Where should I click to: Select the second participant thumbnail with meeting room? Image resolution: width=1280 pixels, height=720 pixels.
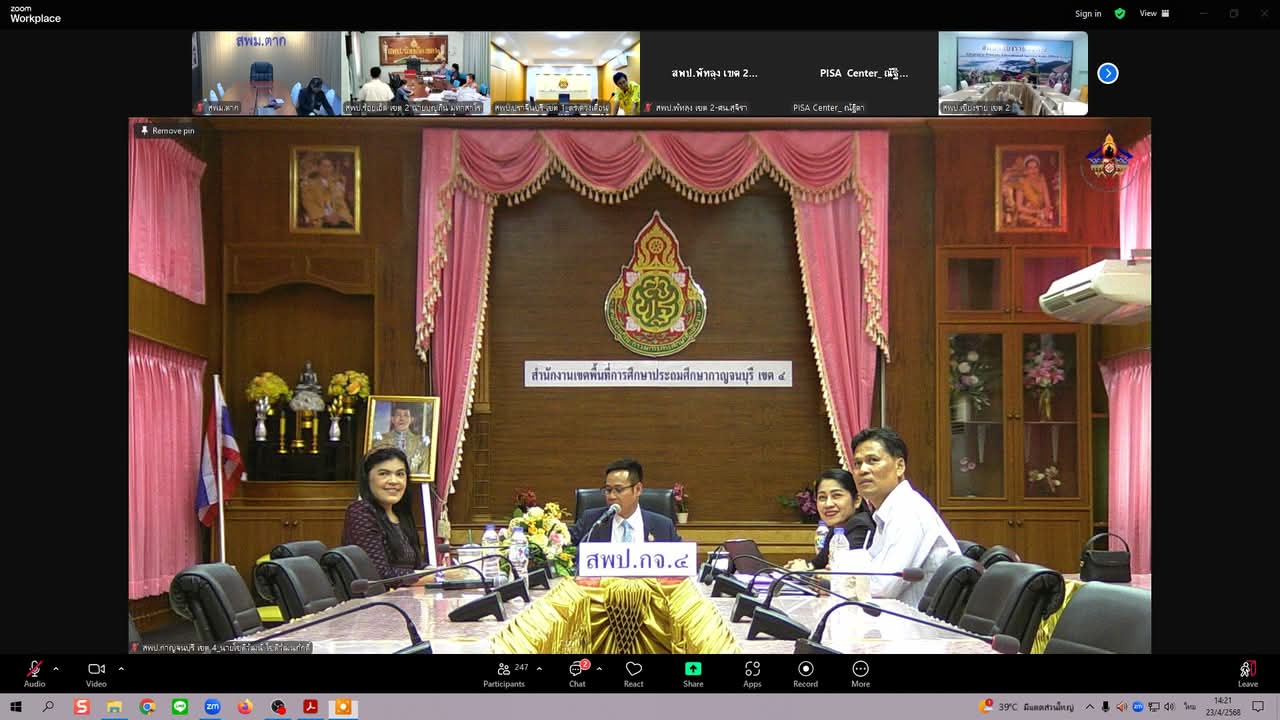tap(415, 73)
